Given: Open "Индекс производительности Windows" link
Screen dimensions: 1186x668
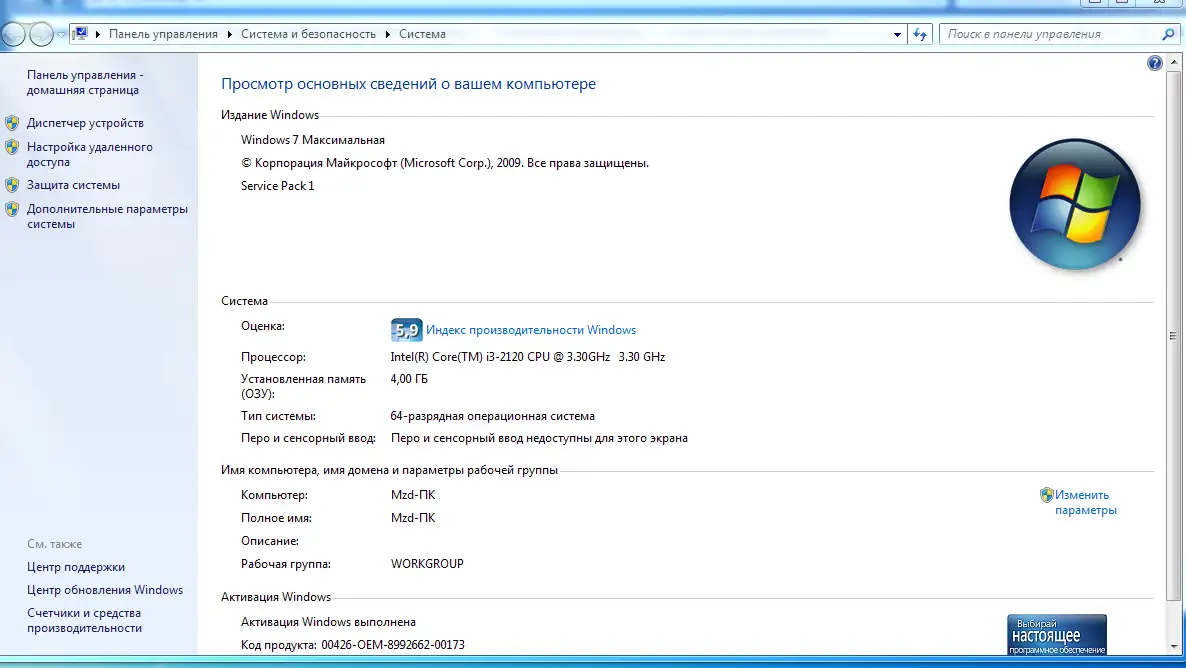Looking at the screenshot, I should (x=531, y=330).
